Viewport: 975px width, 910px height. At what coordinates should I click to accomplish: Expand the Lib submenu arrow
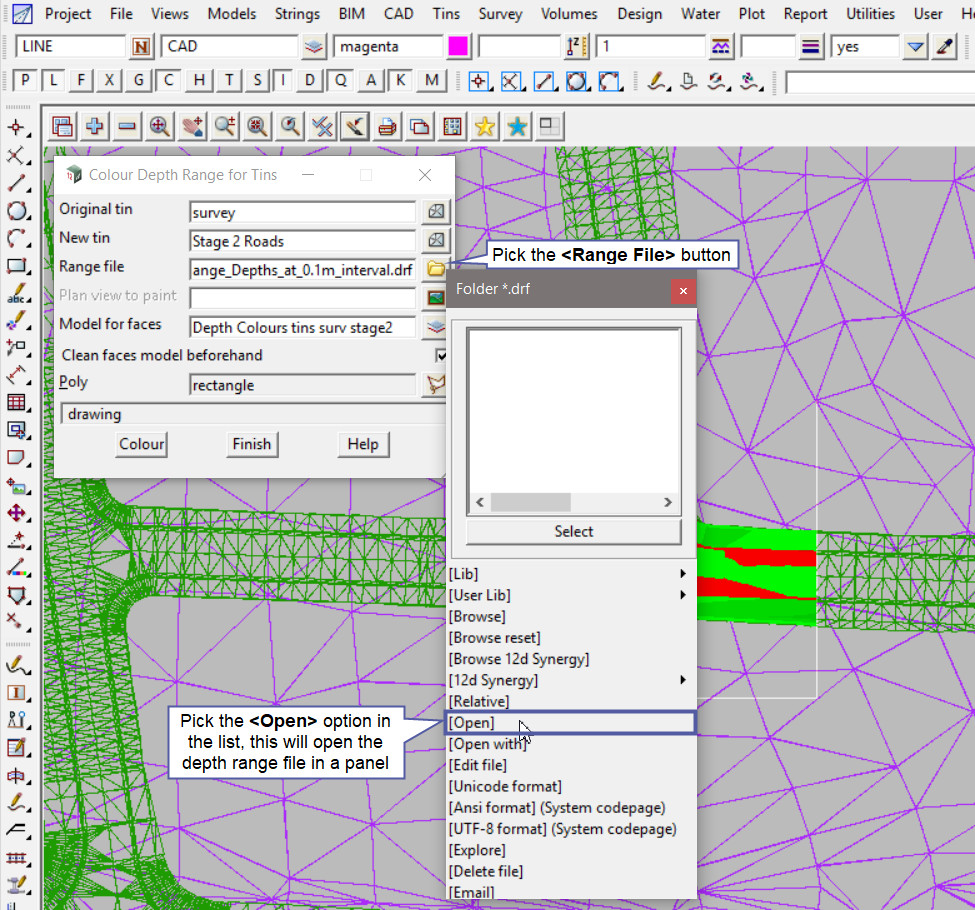pyautogui.click(x=683, y=574)
